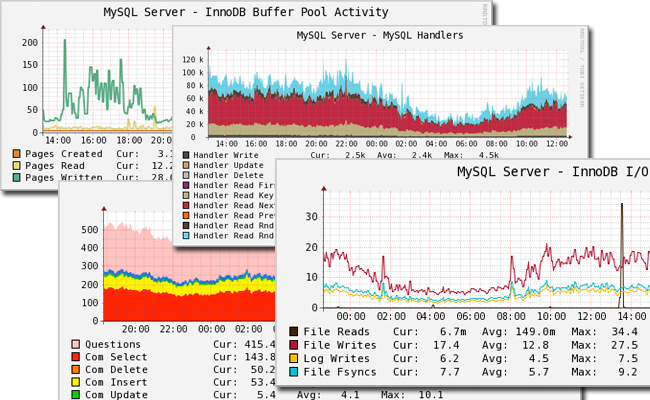Click the File Reads legend swatch

[x=294, y=331]
